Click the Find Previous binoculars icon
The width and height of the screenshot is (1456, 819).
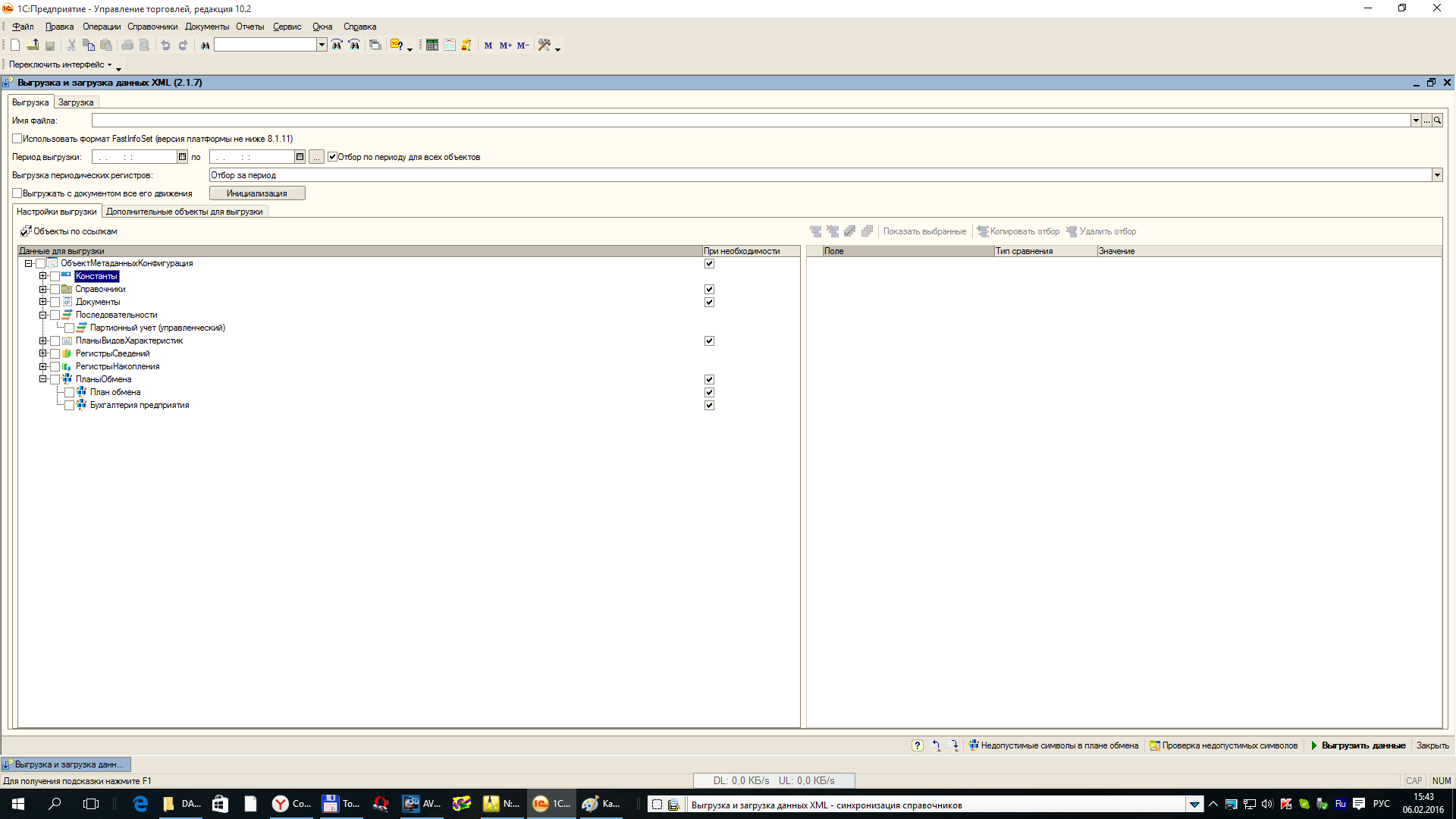(x=354, y=45)
